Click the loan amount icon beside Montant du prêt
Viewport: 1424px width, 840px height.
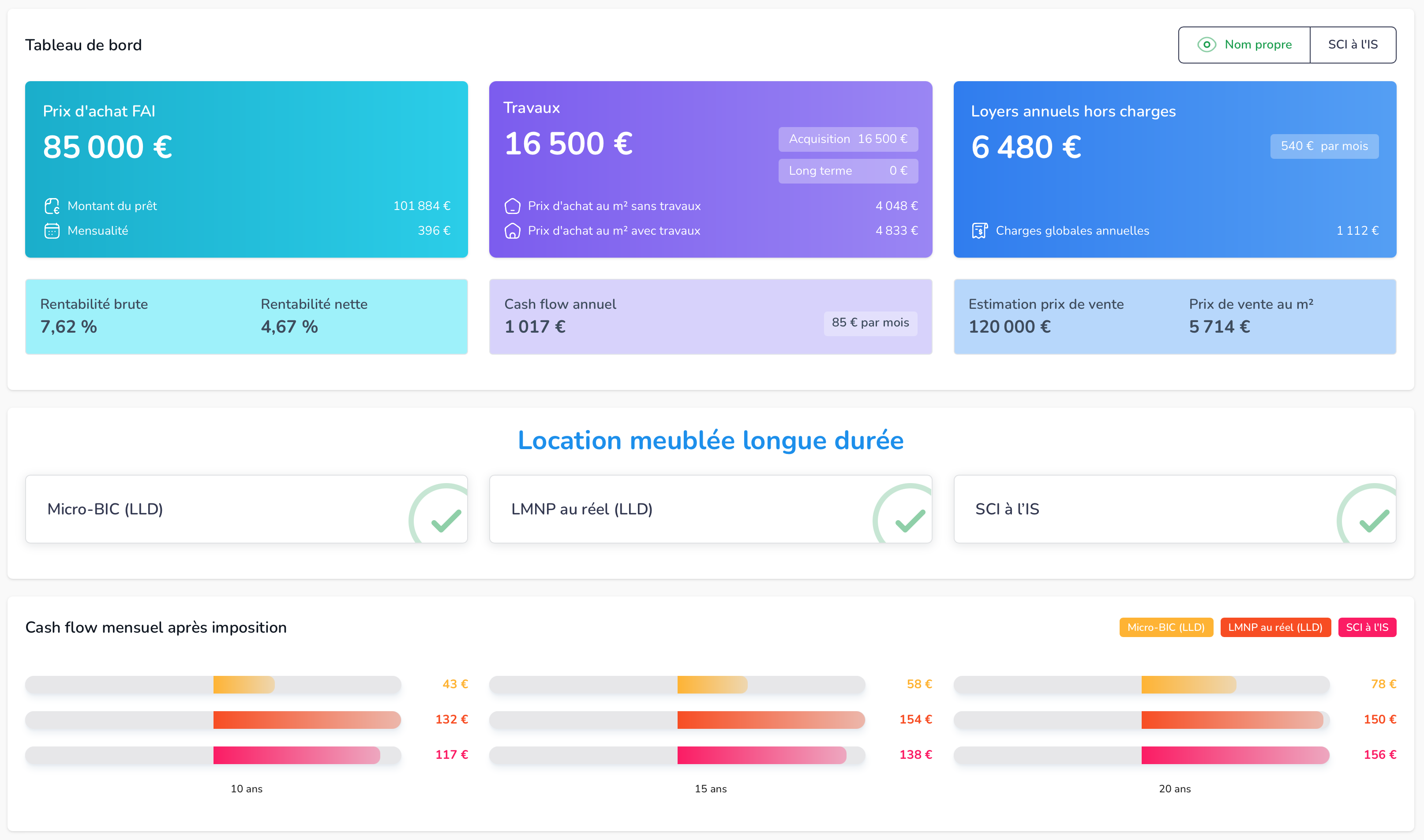pos(52,206)
